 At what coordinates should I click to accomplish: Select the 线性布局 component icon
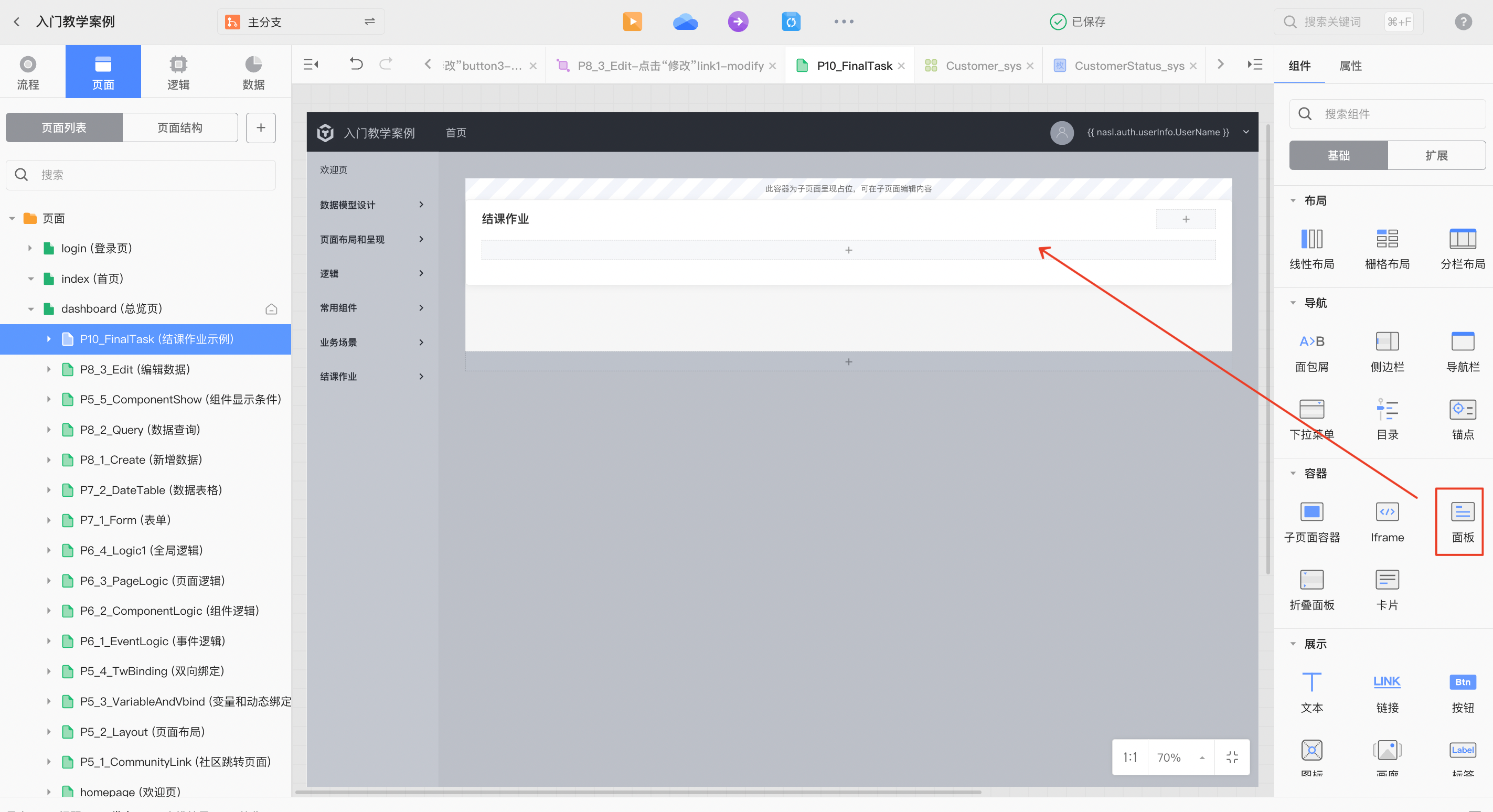tap(1311, 239)
